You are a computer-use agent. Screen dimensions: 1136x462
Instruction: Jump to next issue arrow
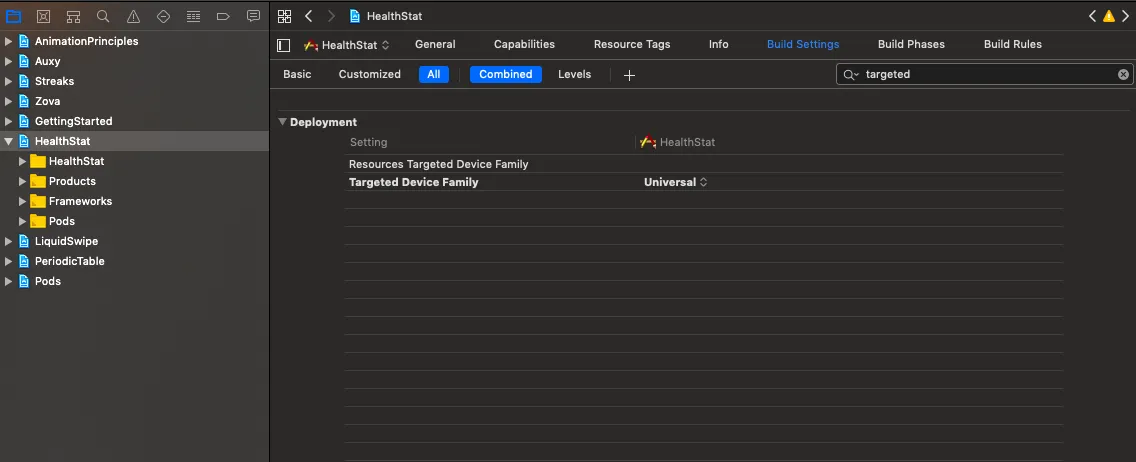1125,16
